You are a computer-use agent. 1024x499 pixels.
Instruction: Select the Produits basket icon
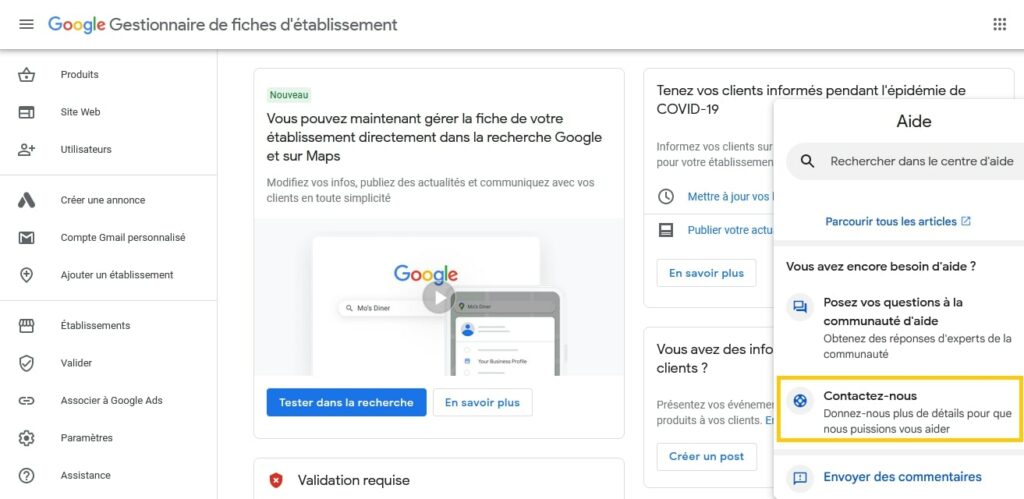pos(26,74)
